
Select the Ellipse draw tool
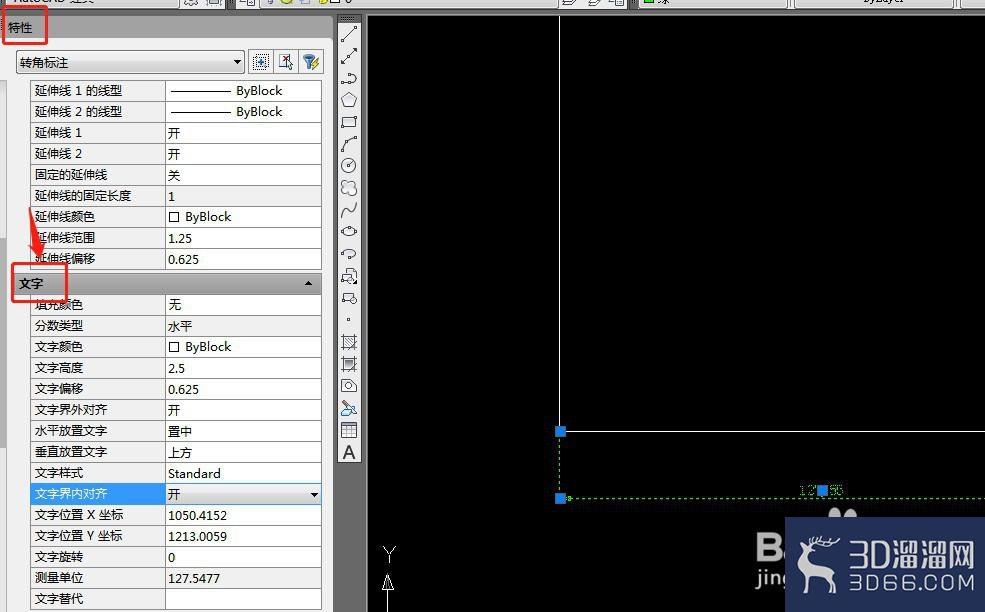click(x=349, y=231)
